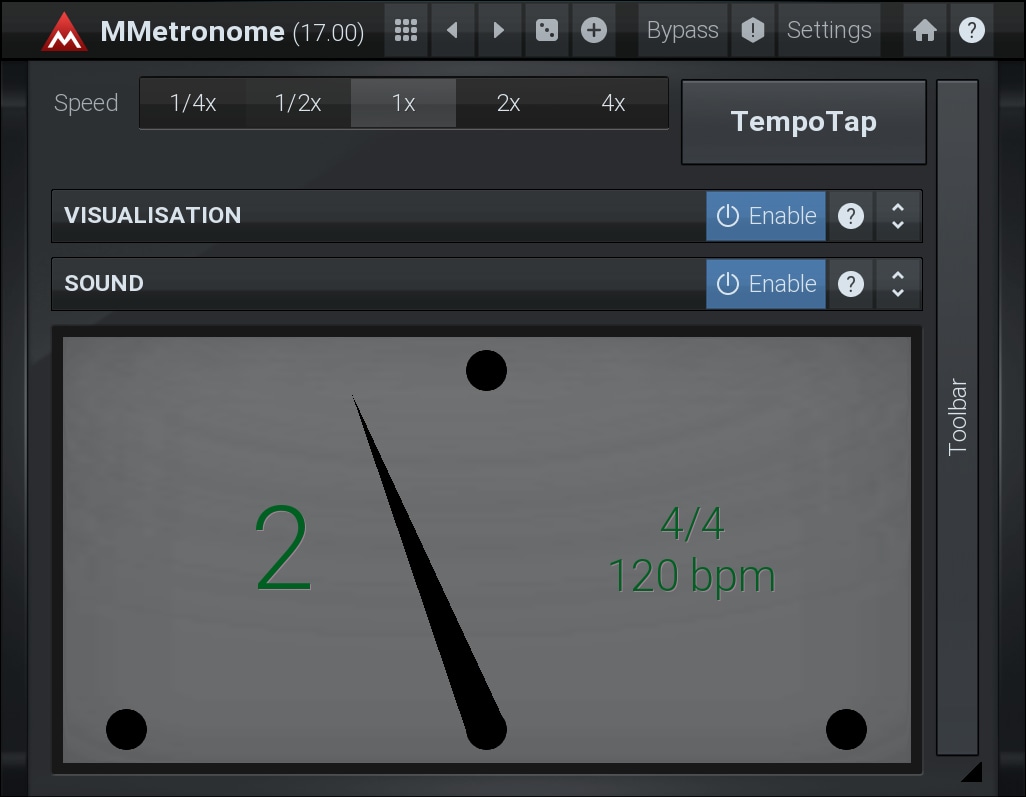
Task: Toggle the Visualisation Enable button
Action: [x=766, y=216]
